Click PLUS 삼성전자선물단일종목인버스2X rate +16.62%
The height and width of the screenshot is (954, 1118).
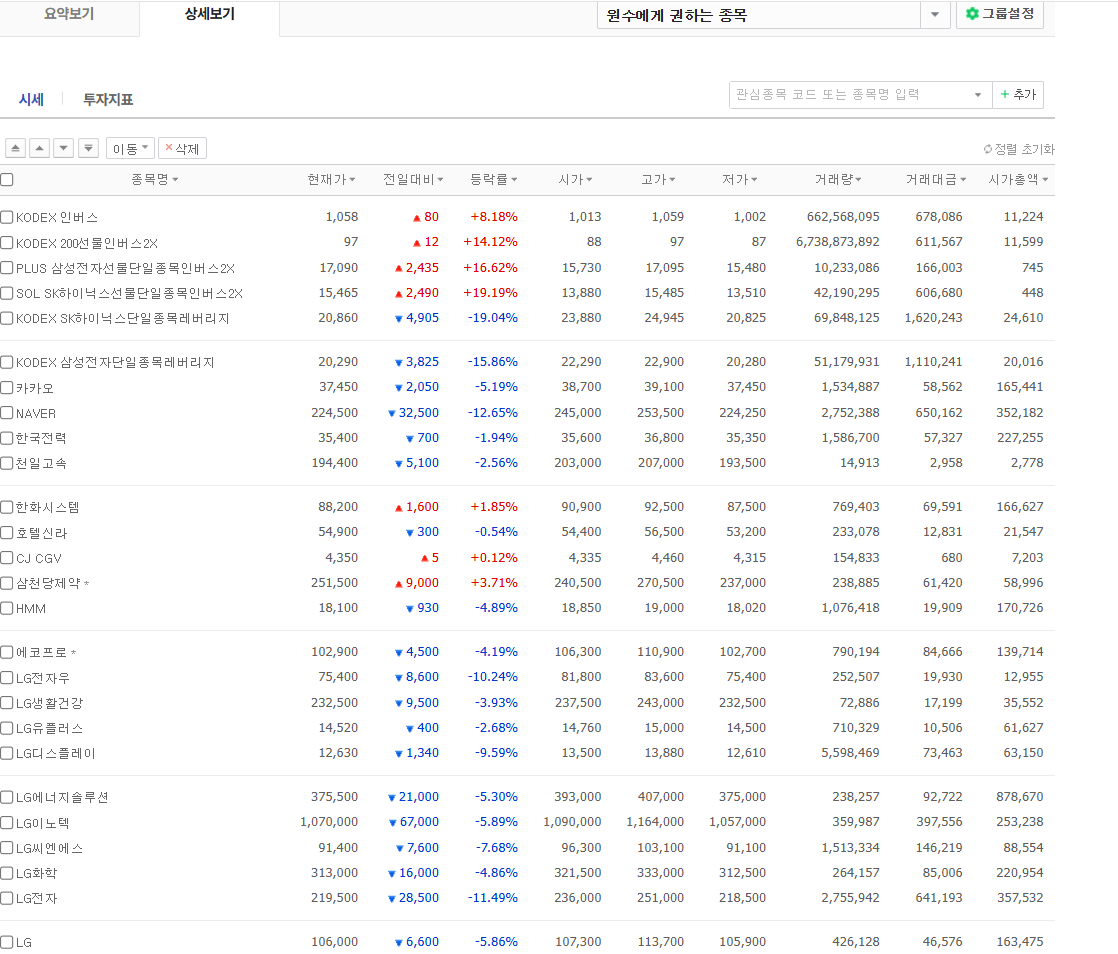491,268
